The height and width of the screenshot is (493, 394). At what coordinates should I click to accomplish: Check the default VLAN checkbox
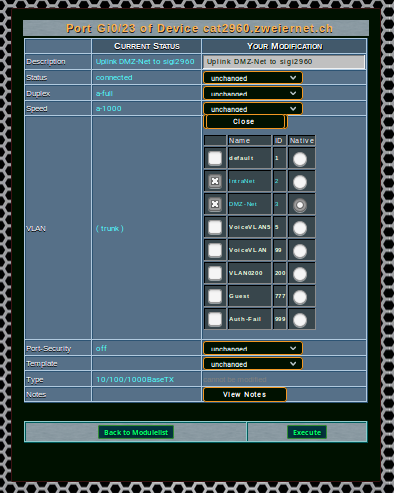[215, 158]
